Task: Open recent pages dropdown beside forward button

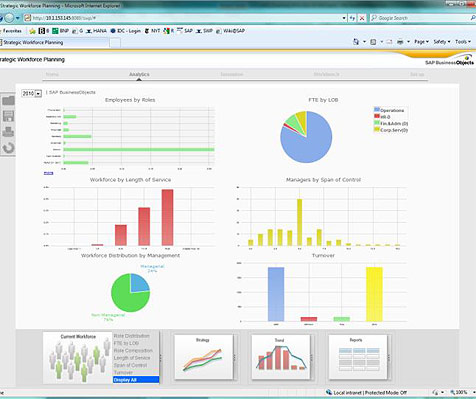Action: (x=18, y=18)
